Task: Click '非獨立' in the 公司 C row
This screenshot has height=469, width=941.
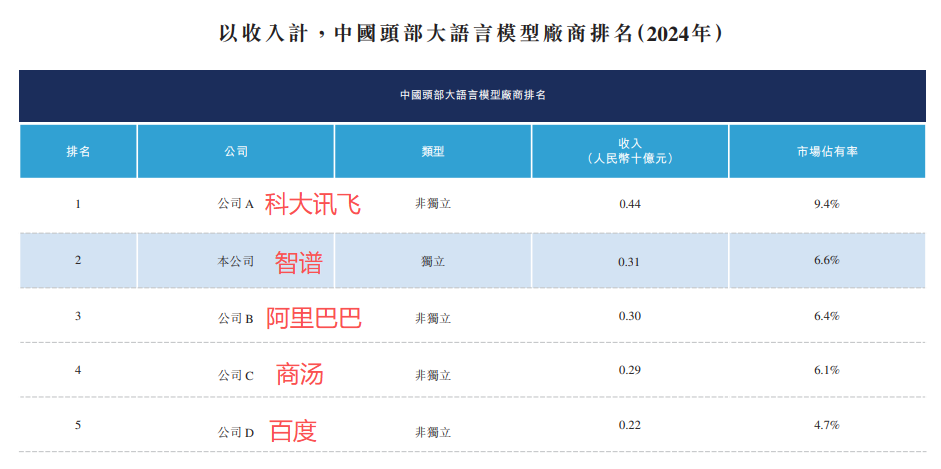Action: coord(433,375)
